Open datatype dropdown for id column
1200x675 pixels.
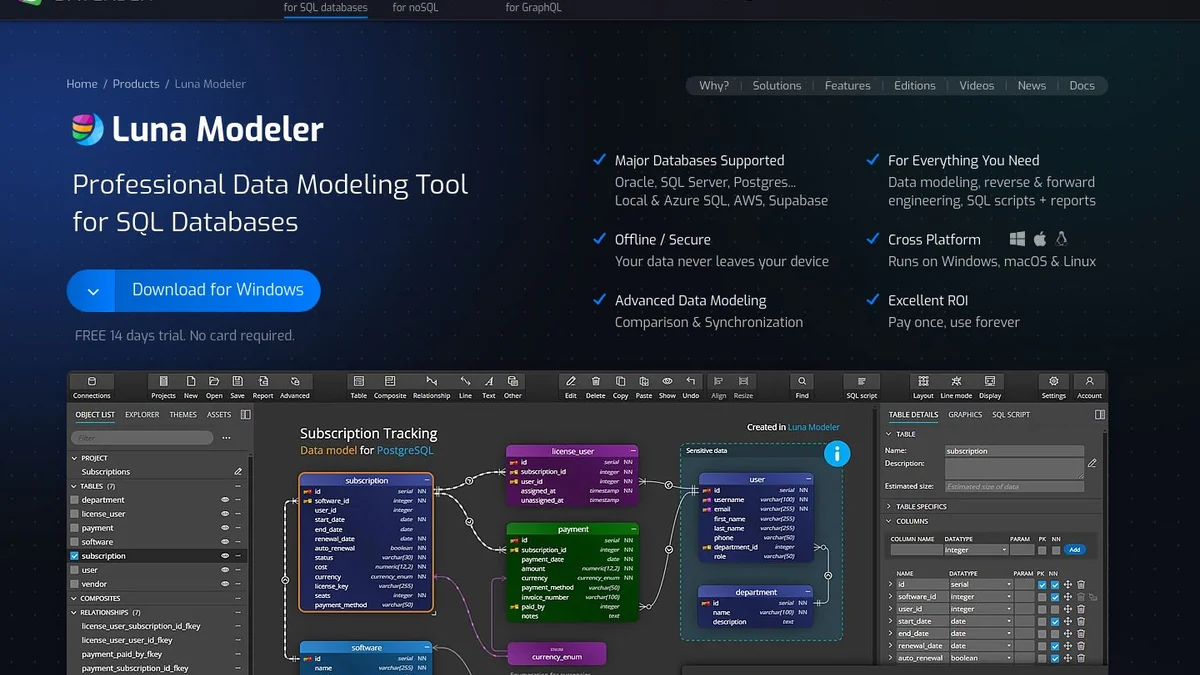980,584
